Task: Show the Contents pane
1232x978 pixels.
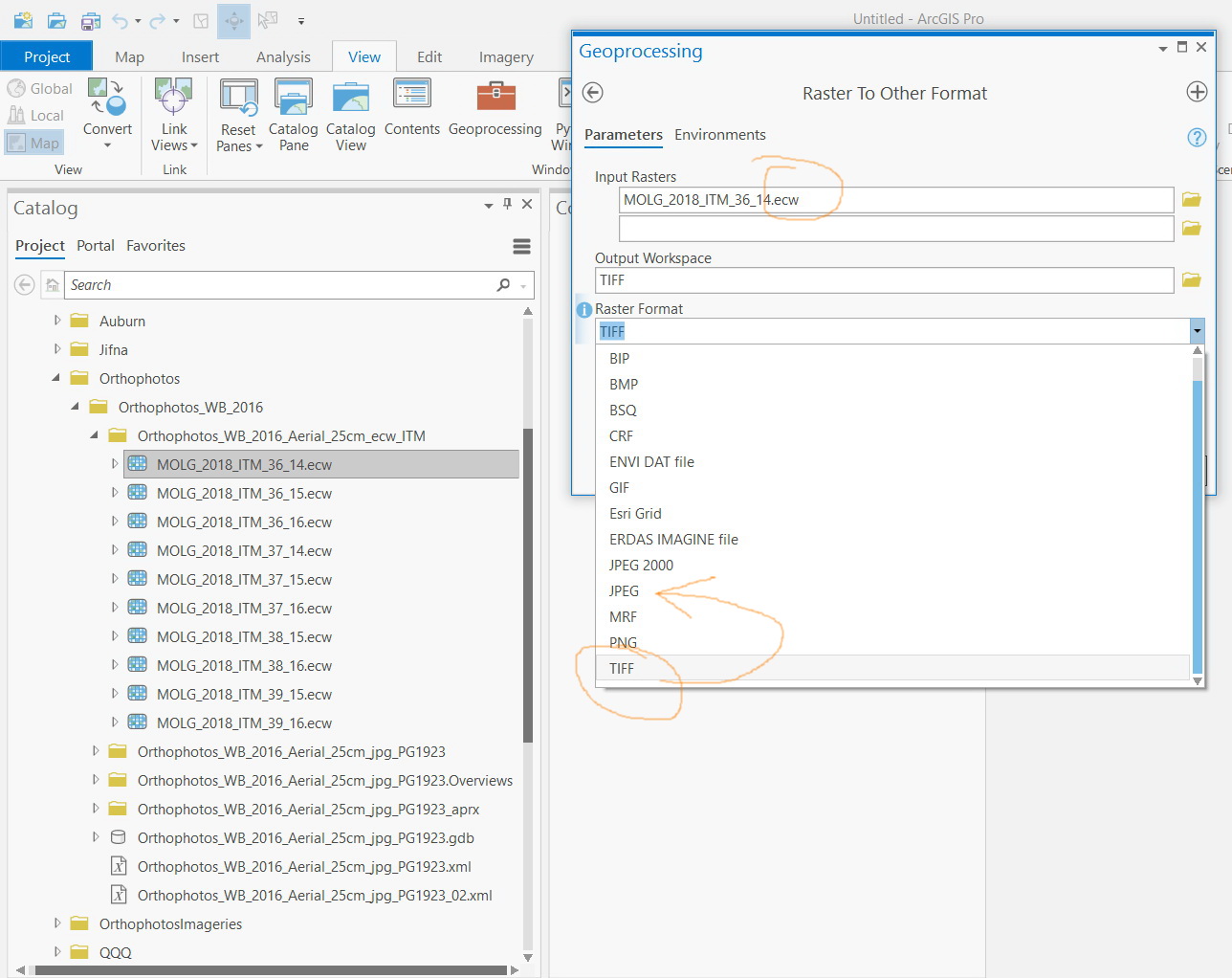Action: [412, 107]
